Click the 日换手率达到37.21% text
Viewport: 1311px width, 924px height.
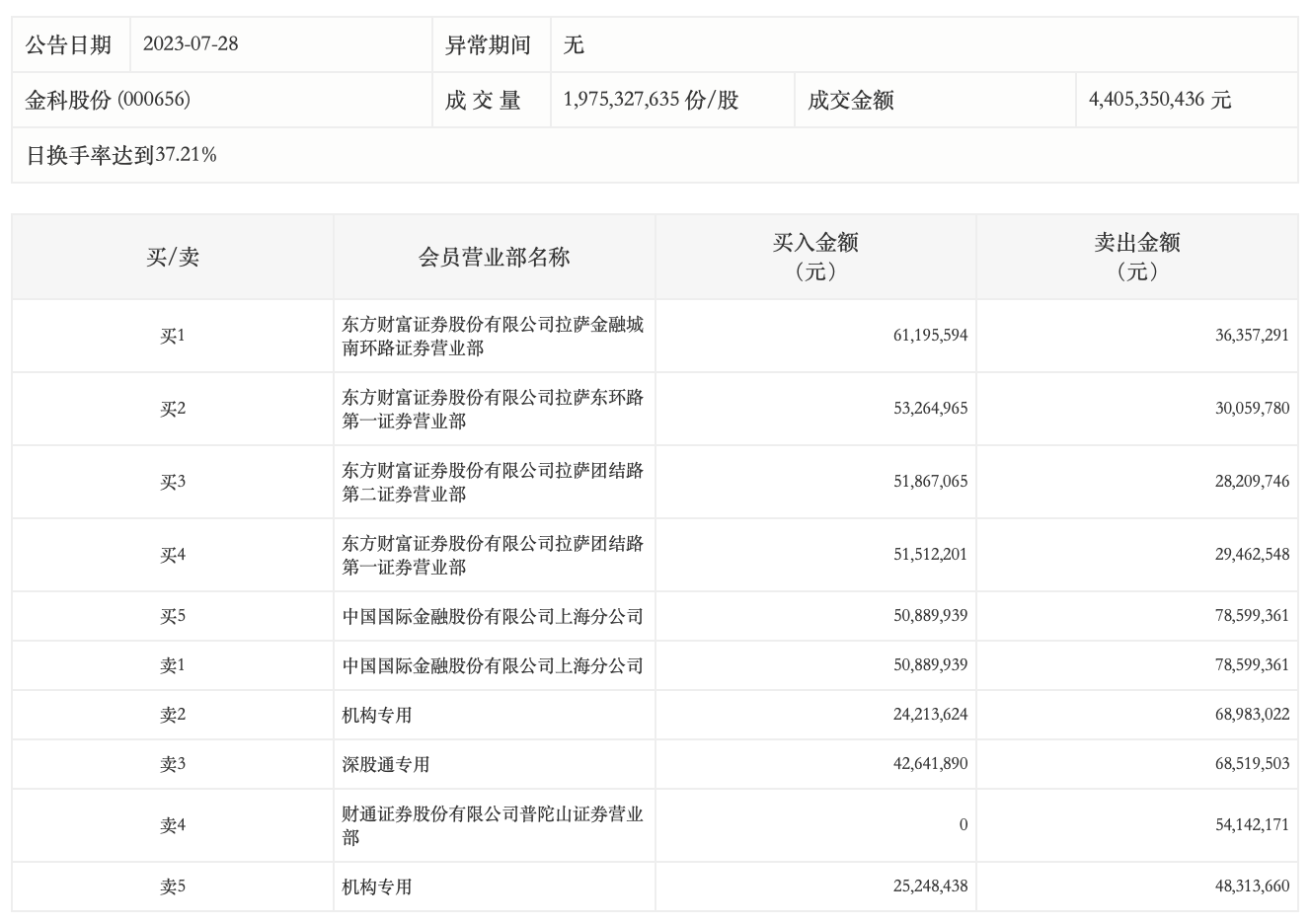[x=120, y=155]
